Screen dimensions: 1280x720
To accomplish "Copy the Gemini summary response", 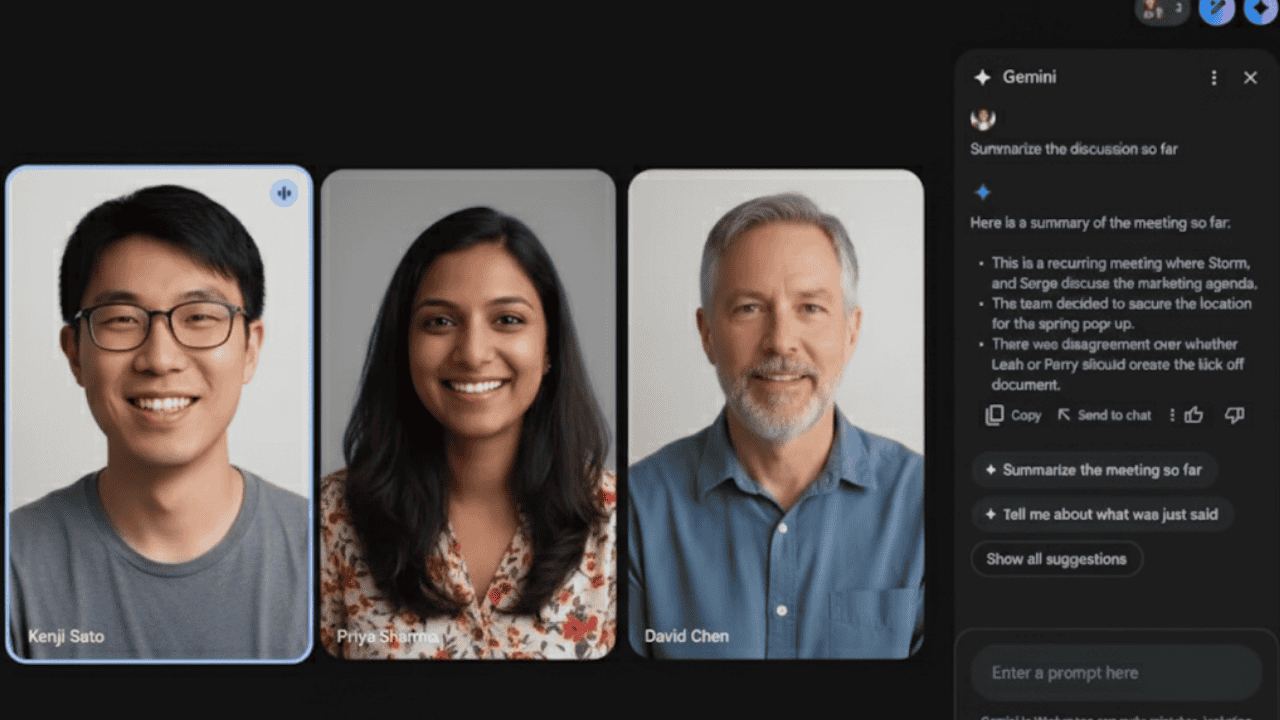I will 1013,415.
